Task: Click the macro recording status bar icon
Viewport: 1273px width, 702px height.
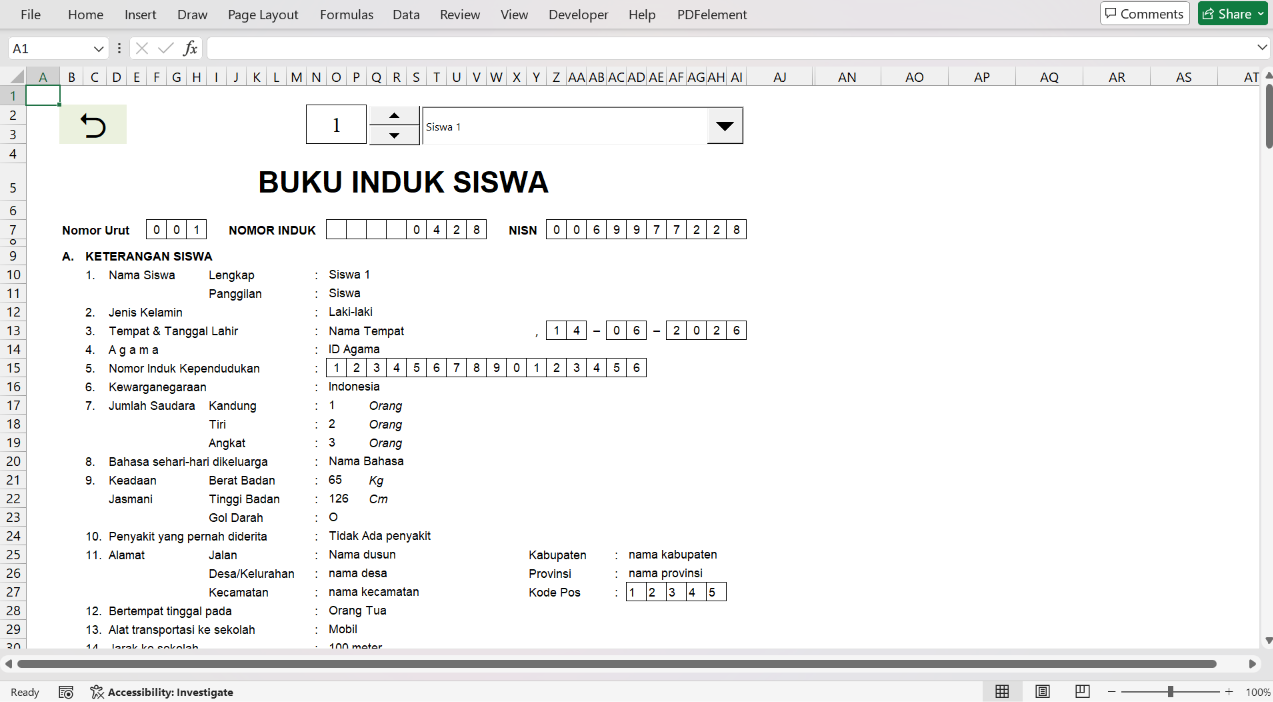Action: click(66, 692)
